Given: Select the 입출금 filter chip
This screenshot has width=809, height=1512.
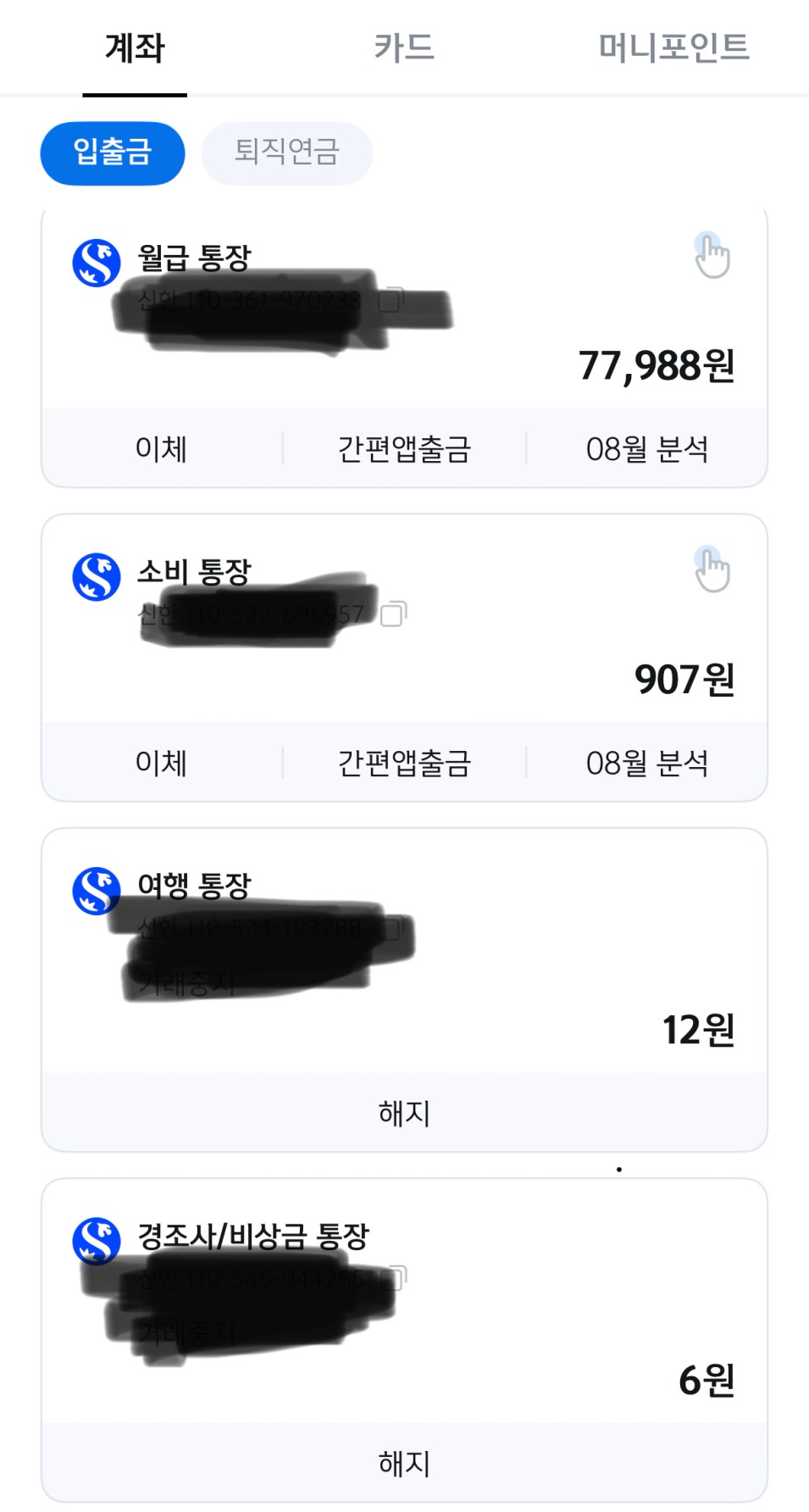Looking at the screenshot, I should click(x=113, y=153).
